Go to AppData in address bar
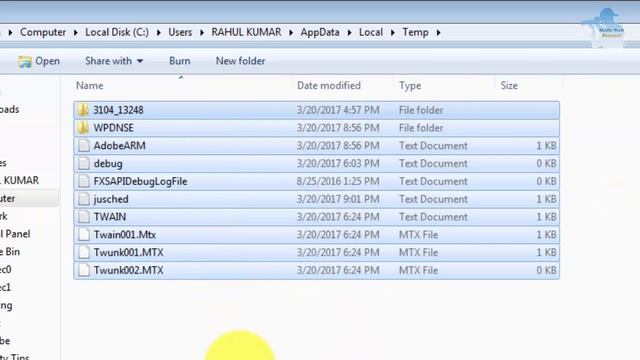 [x=320, y=32]
